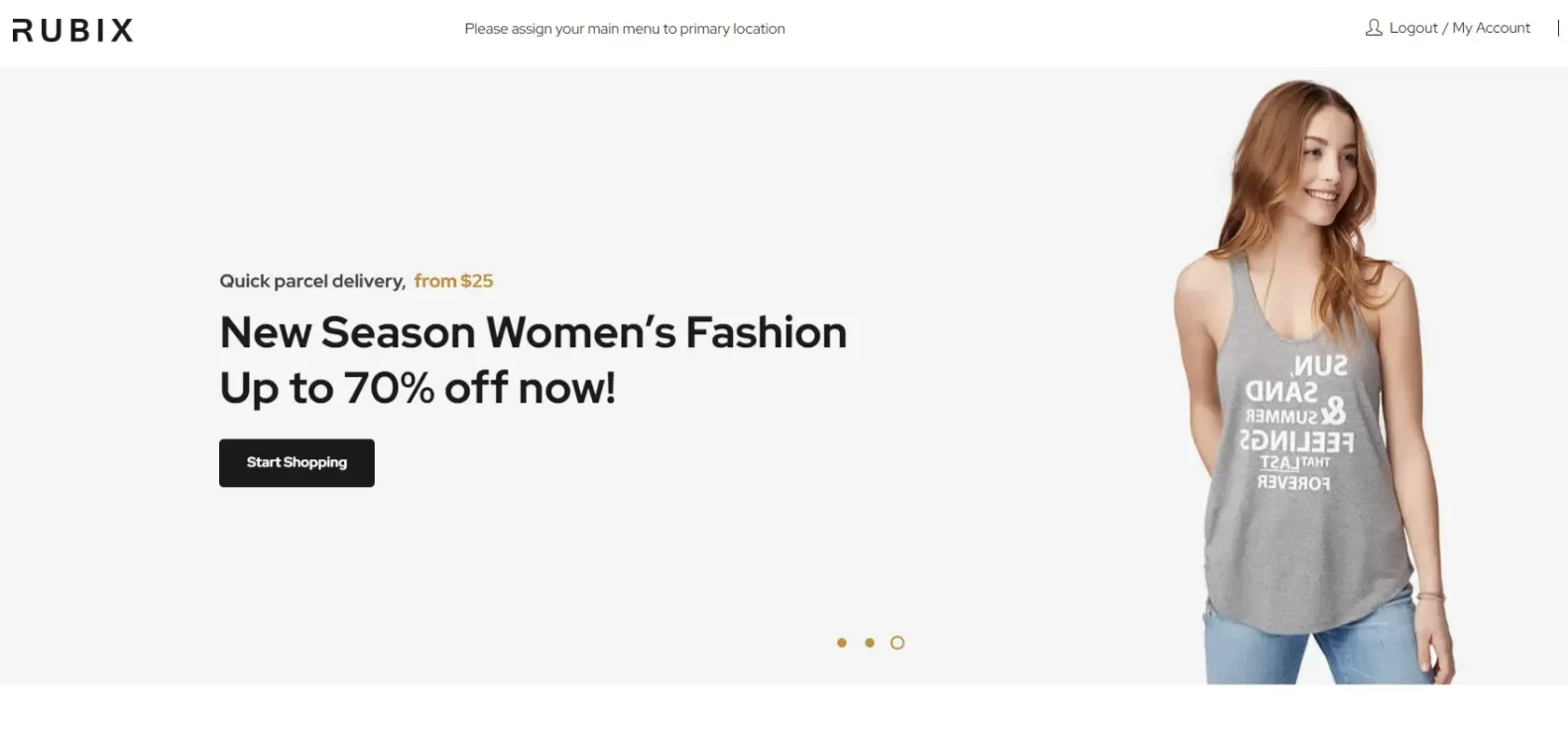The image size is (1568, 730).
Task: Click the "Up to 70% off now!" text
Action: [x=418, y=388]
